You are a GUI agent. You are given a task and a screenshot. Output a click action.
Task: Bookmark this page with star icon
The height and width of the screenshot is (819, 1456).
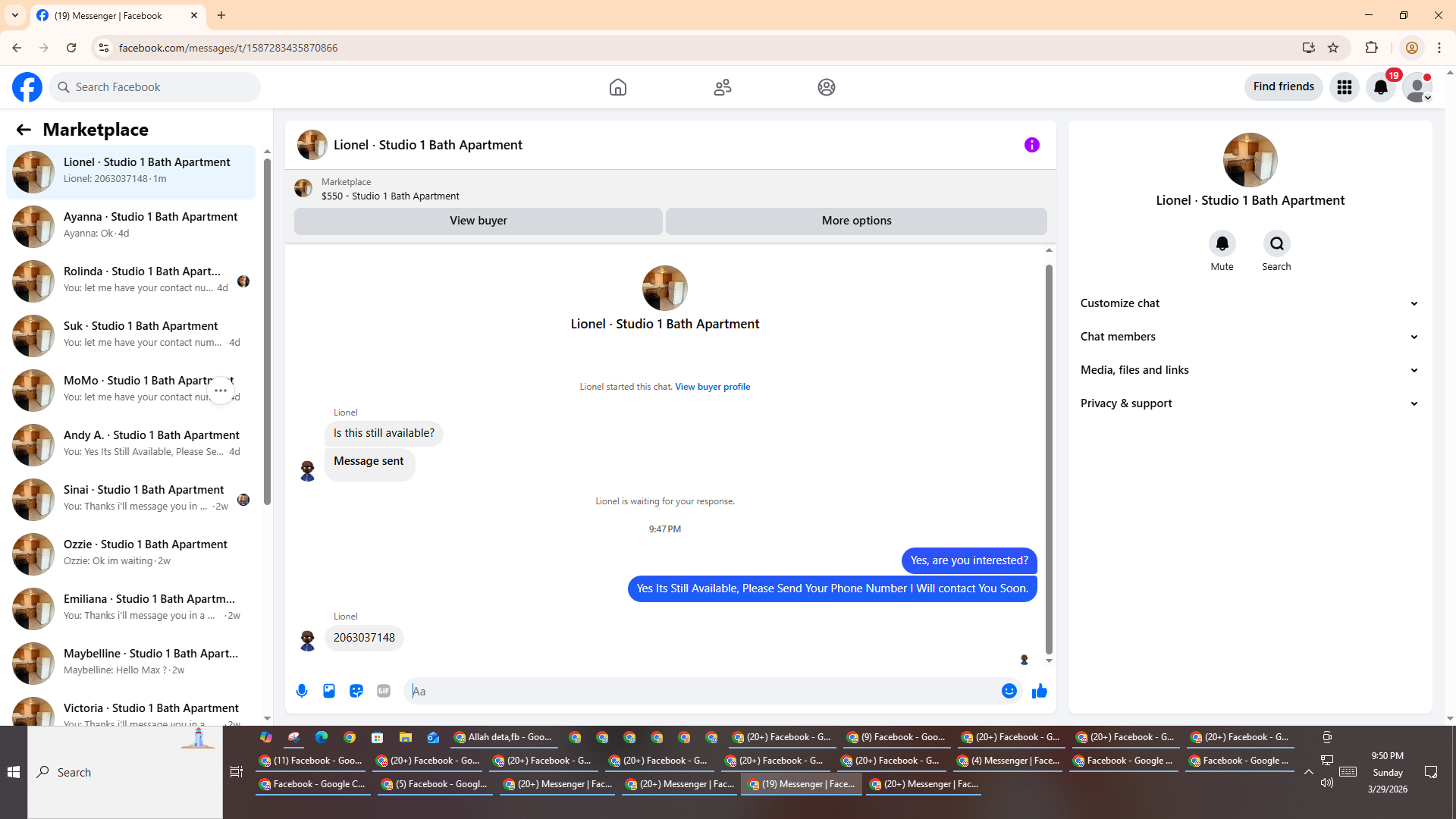[x=1333, y=48]
